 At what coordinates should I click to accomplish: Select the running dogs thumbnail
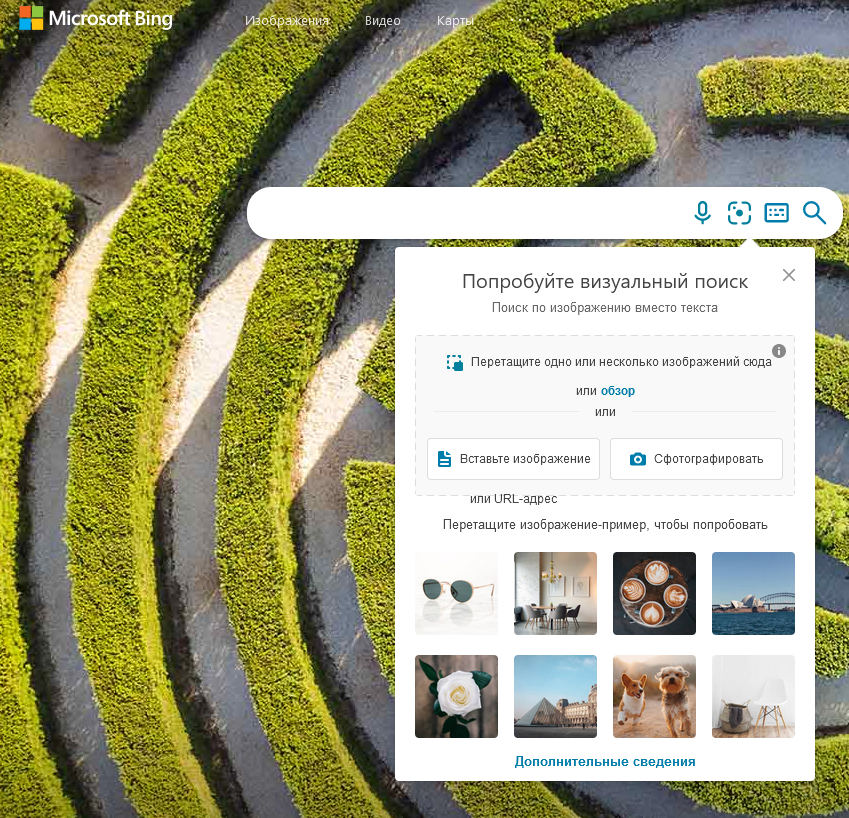click(654, 696)
